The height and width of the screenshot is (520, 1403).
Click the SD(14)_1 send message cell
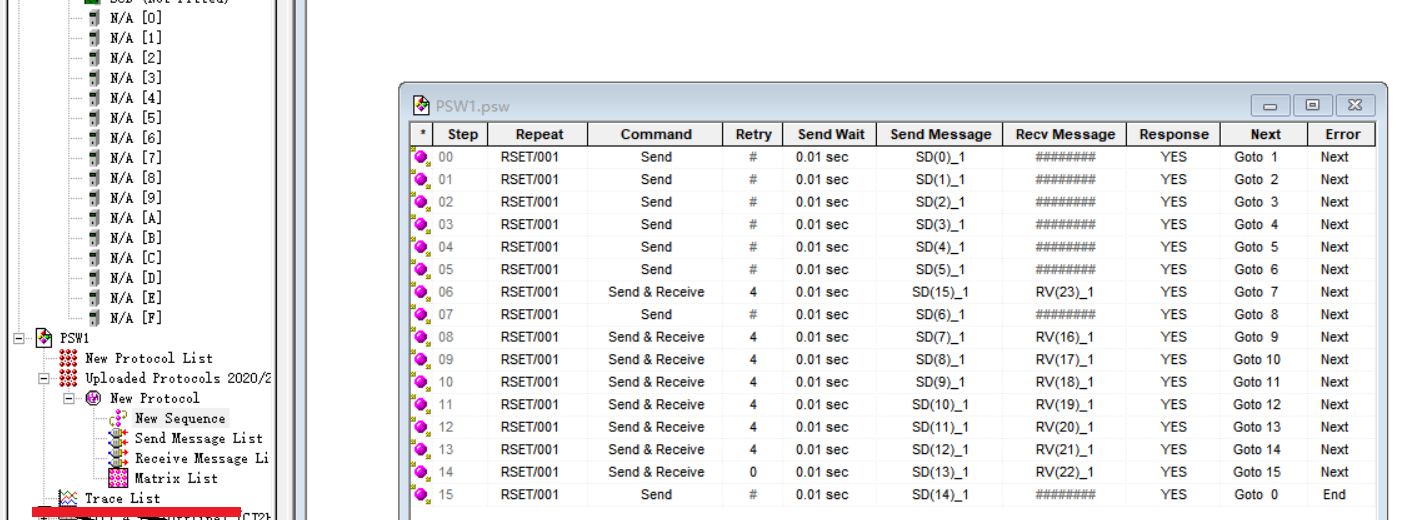pyautogui.click(x=940, y=494)
